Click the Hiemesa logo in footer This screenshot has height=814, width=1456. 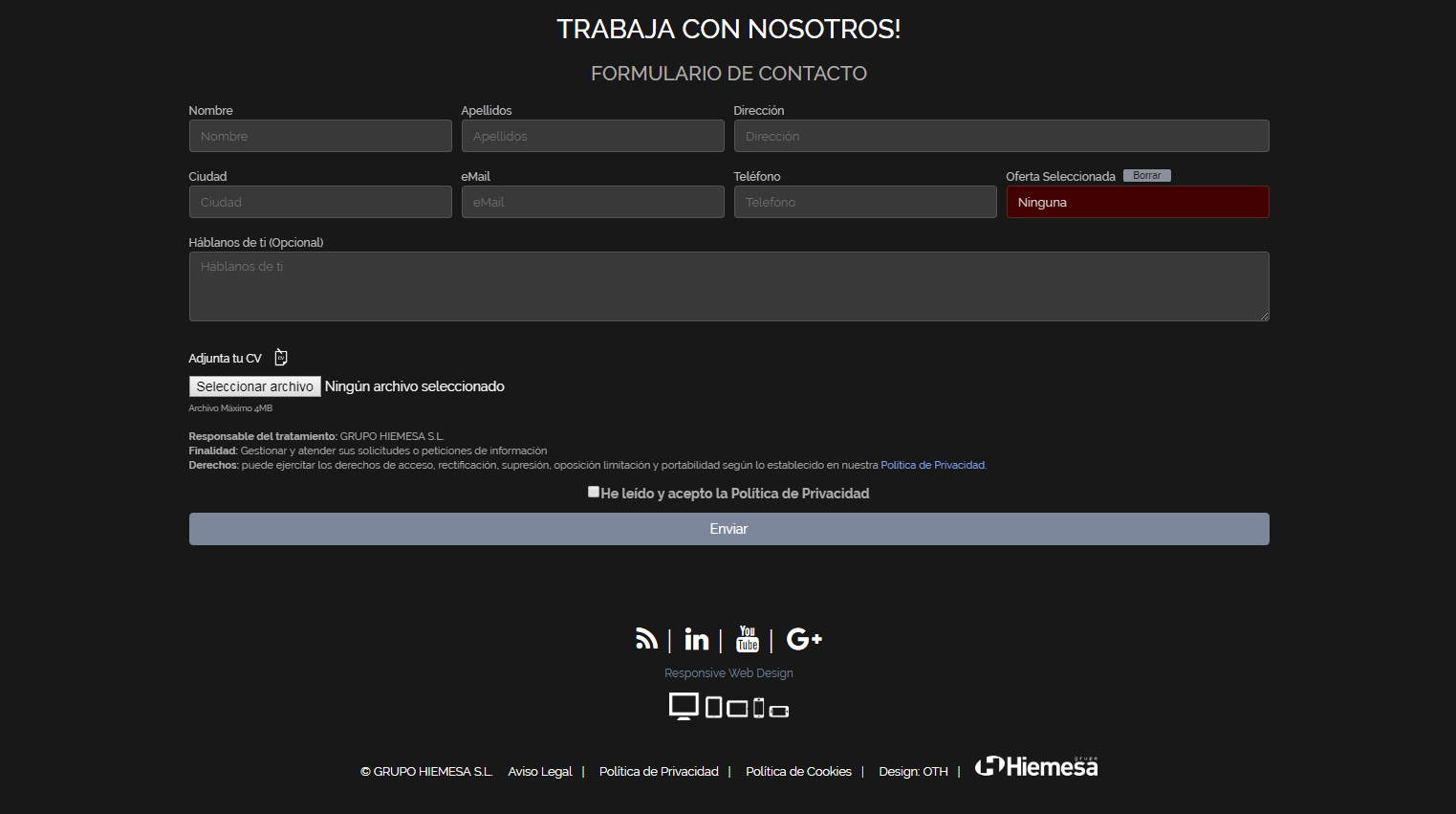1036,766
